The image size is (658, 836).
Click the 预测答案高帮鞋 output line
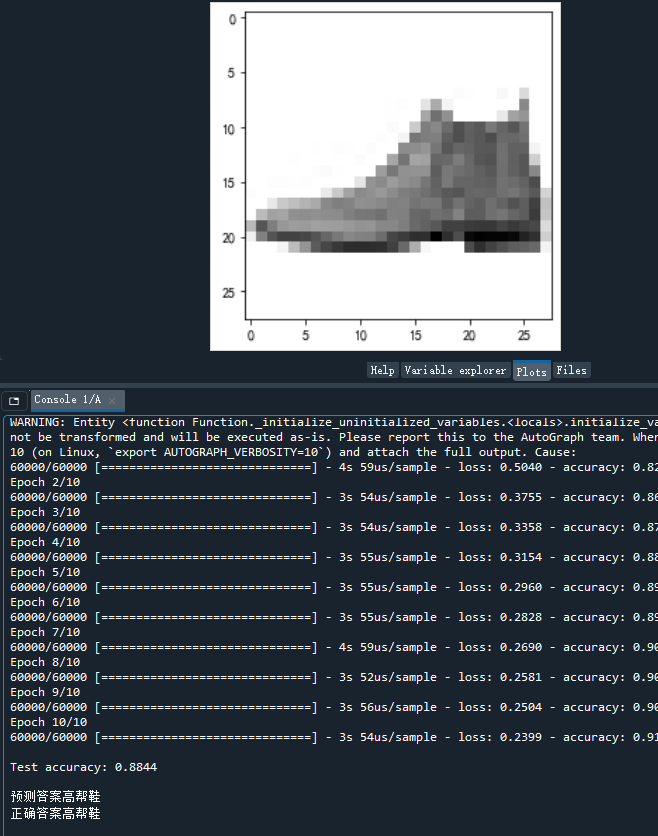click(x=55, y=796)
